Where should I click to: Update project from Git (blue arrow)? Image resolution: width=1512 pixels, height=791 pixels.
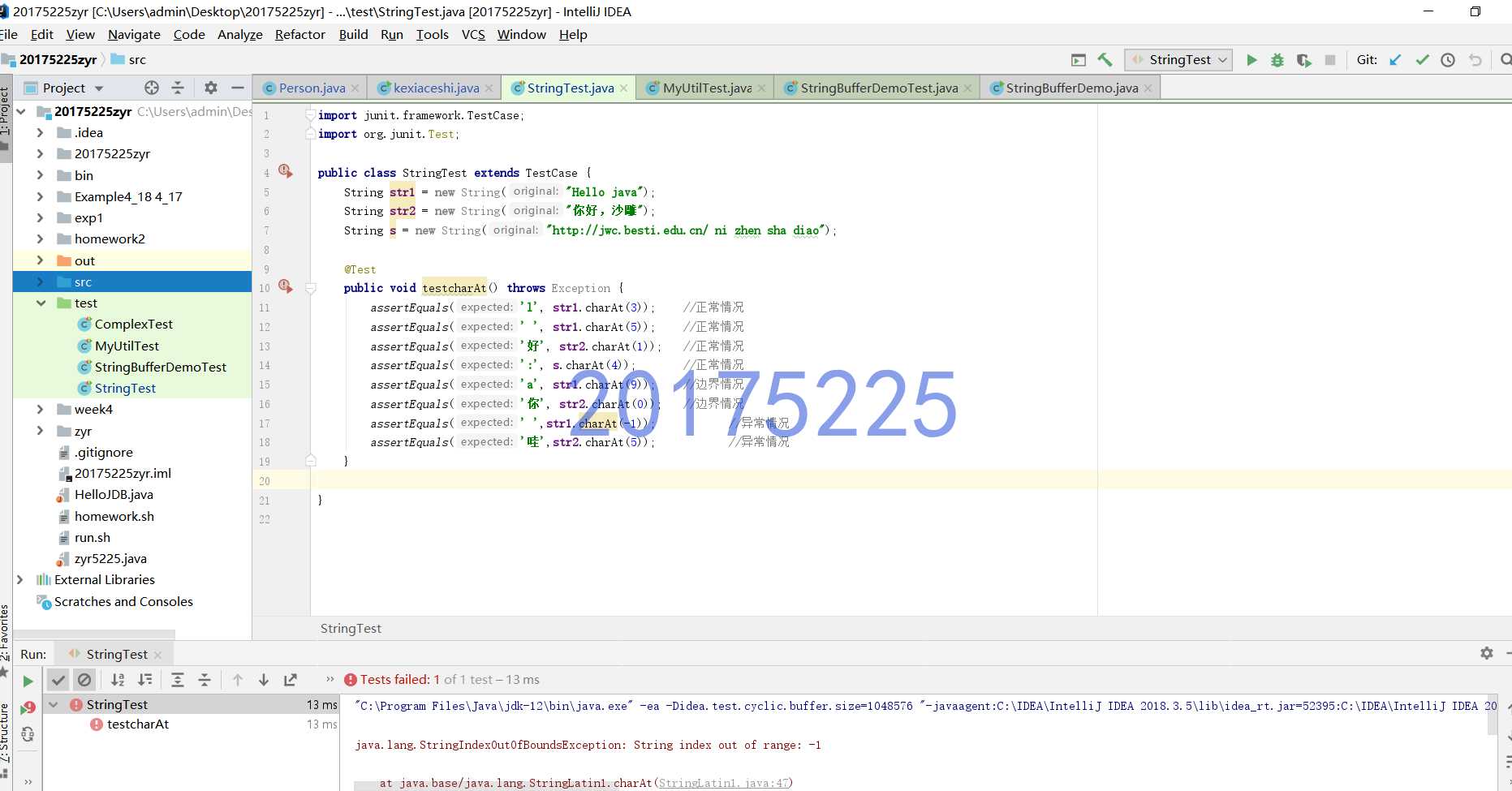click(x=1395, y=60)
